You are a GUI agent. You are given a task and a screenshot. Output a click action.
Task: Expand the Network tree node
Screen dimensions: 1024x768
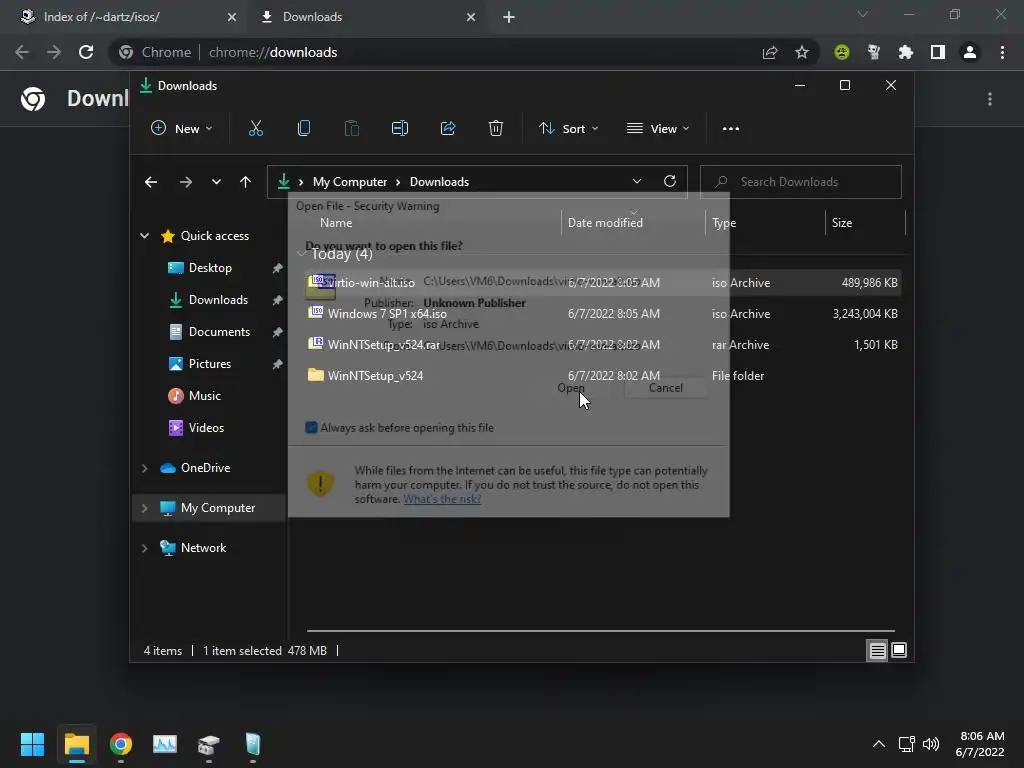(144, 548)
